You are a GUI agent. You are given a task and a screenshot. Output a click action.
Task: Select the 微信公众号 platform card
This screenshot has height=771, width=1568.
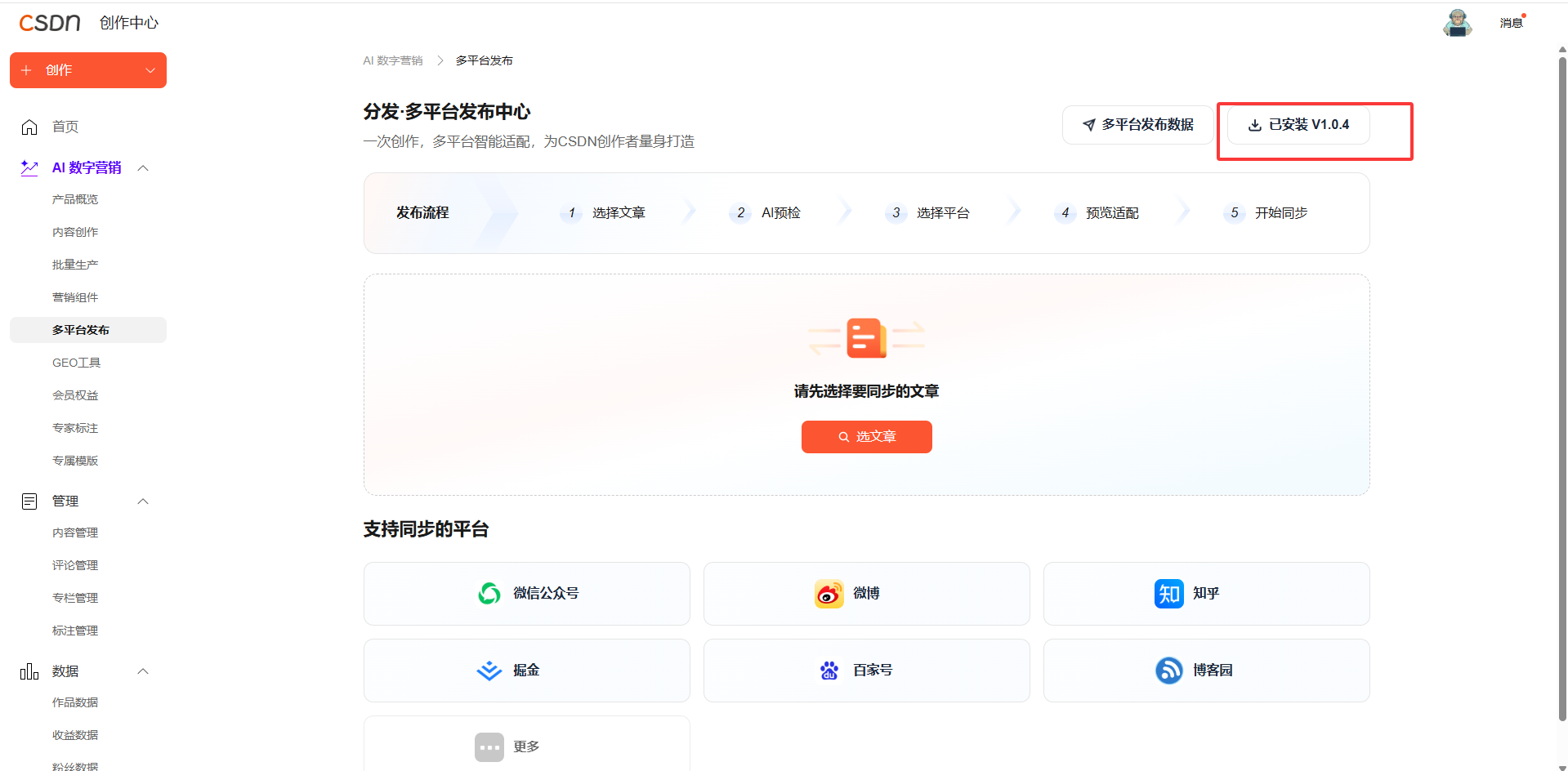pyautogui.click(x=527, y=594)
